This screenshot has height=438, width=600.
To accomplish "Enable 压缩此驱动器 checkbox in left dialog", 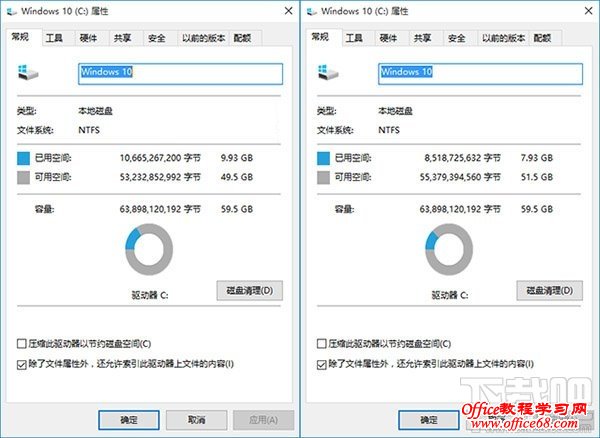I will coord(21,344).
